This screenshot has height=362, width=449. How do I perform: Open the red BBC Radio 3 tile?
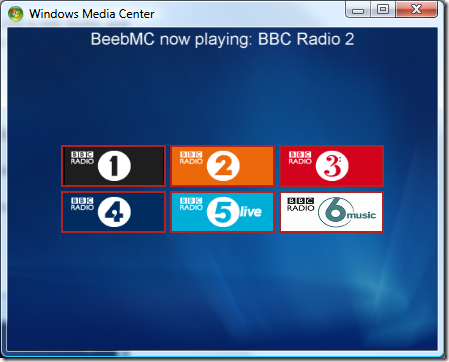pyautogui.click(x=331, y=166)
